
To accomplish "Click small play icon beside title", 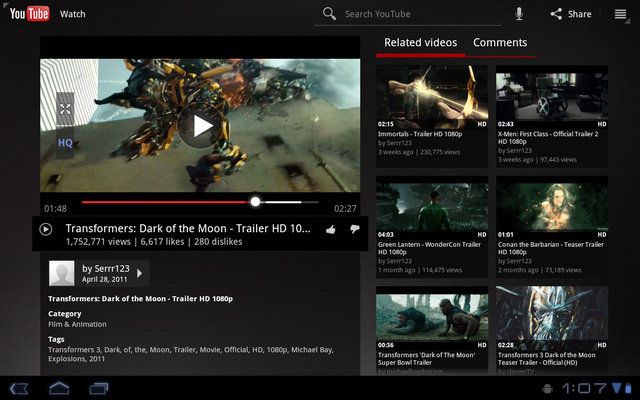I will pyautogui.click(x=46, y=229).
